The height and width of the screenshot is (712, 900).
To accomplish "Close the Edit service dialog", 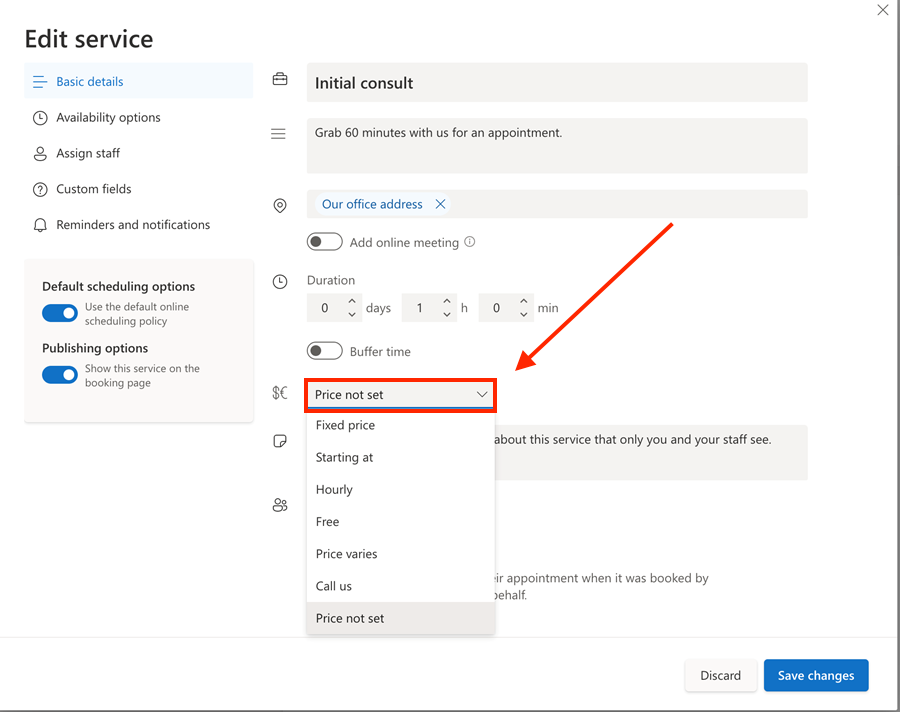I will (883, 10).
